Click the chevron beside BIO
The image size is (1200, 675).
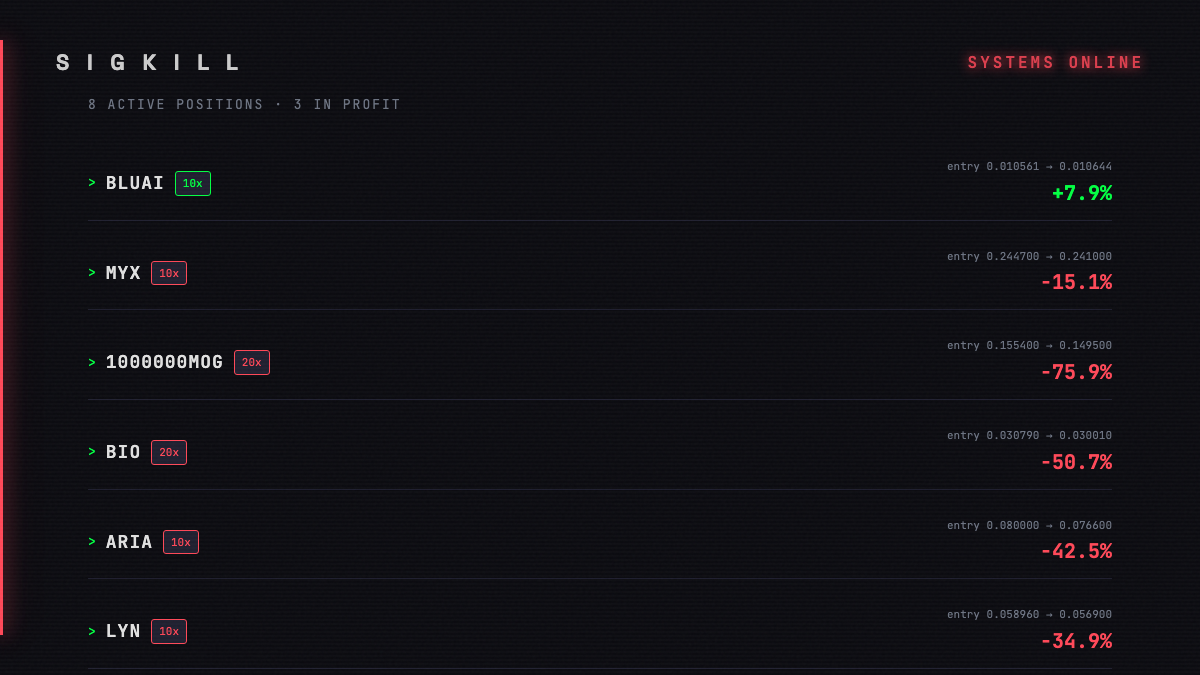92,452
